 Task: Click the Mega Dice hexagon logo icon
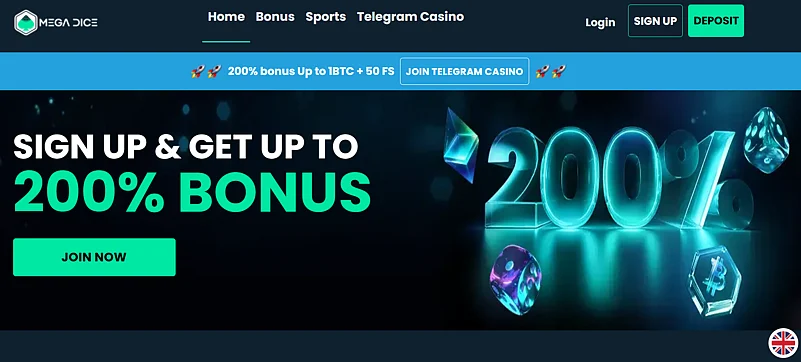tap(26, 22)
